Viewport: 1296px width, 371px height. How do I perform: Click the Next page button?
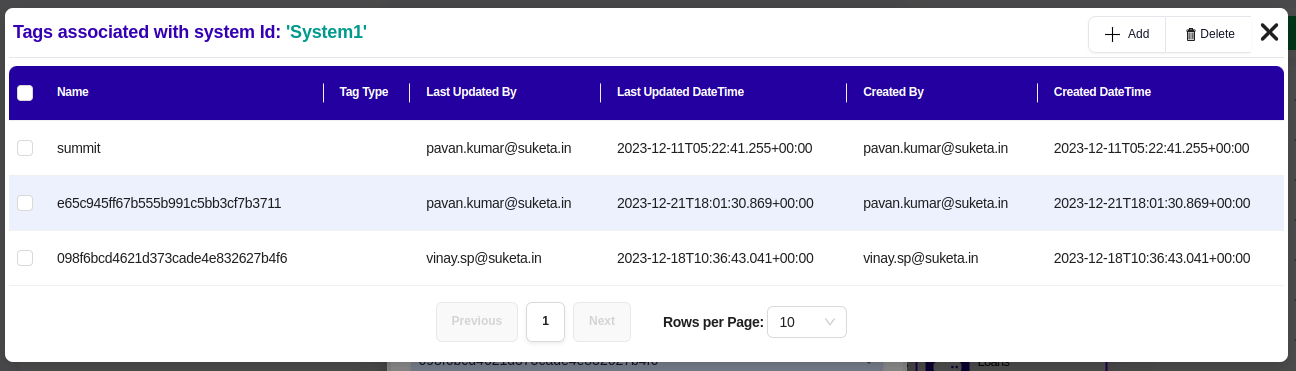[x=602, y=321]
